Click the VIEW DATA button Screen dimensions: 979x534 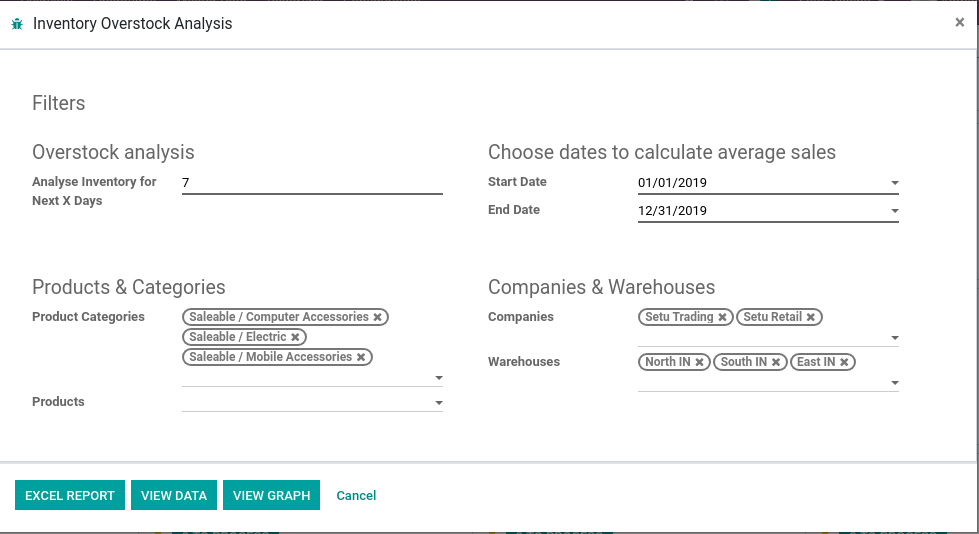174,495
